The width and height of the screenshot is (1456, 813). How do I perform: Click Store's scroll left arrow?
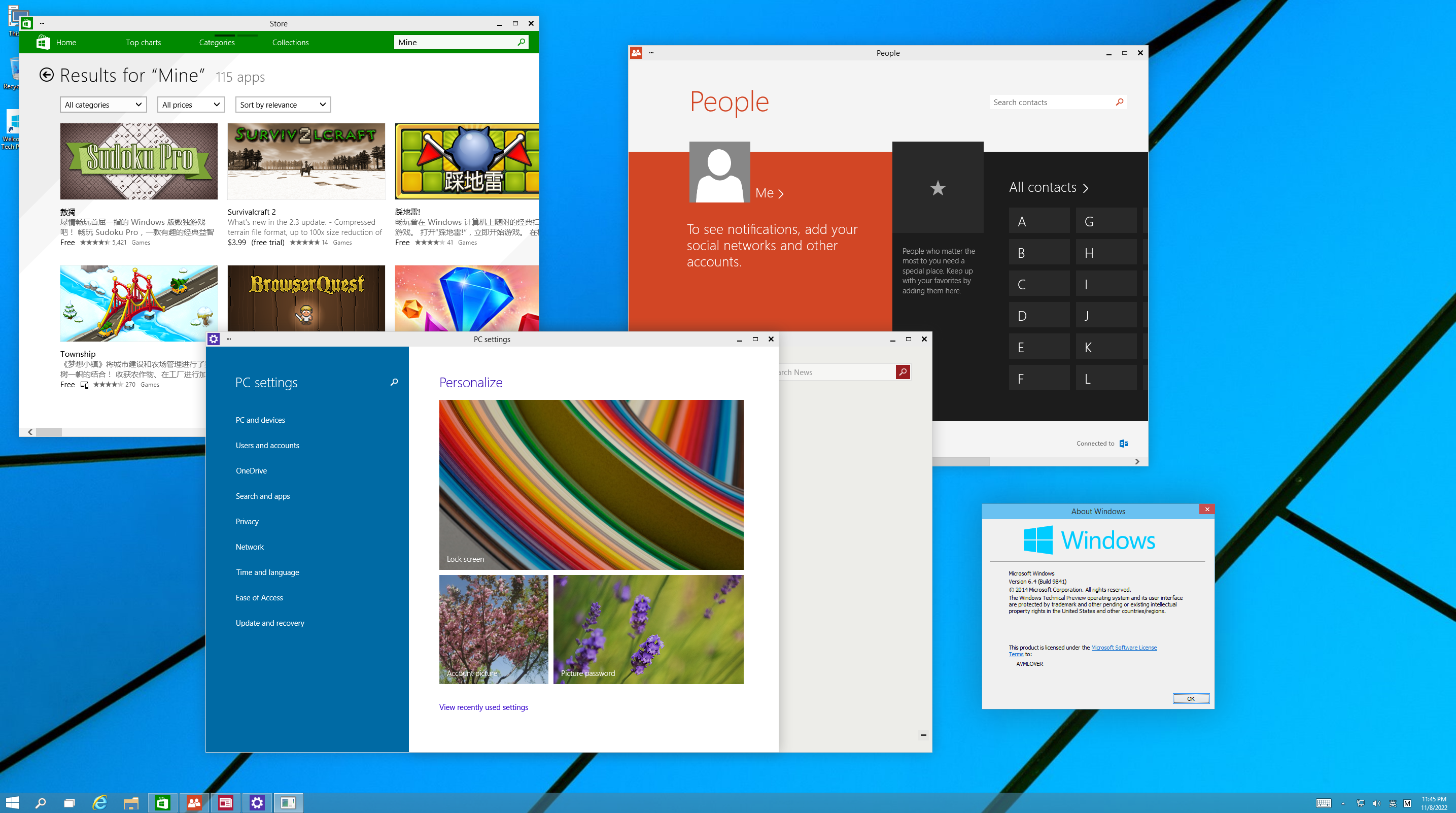coord(30,432)
